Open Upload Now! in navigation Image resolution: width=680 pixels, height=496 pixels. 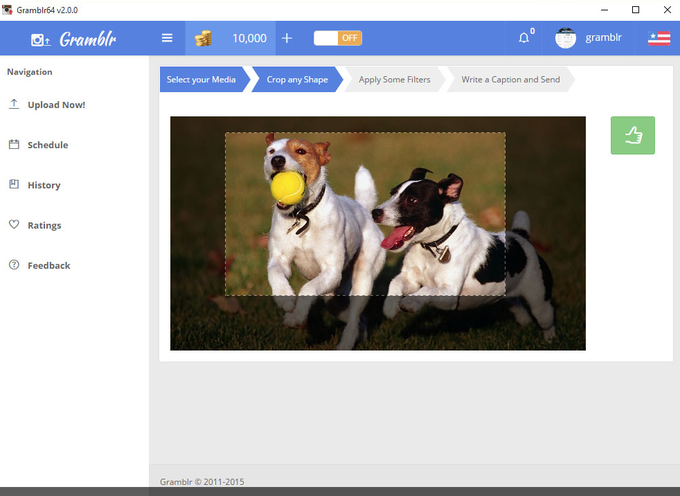tap(56, 104)
